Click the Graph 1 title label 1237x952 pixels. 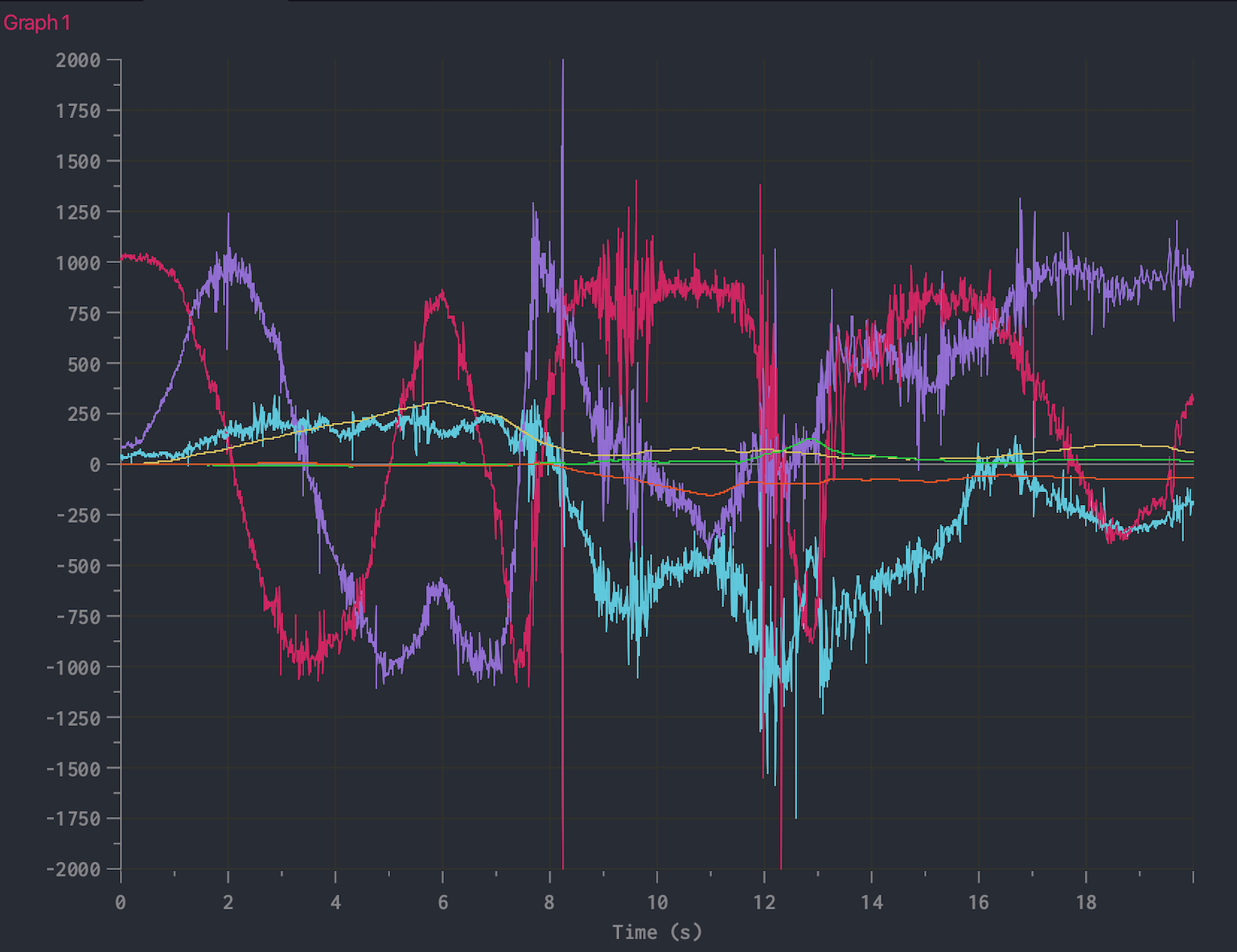click(37, 23)
